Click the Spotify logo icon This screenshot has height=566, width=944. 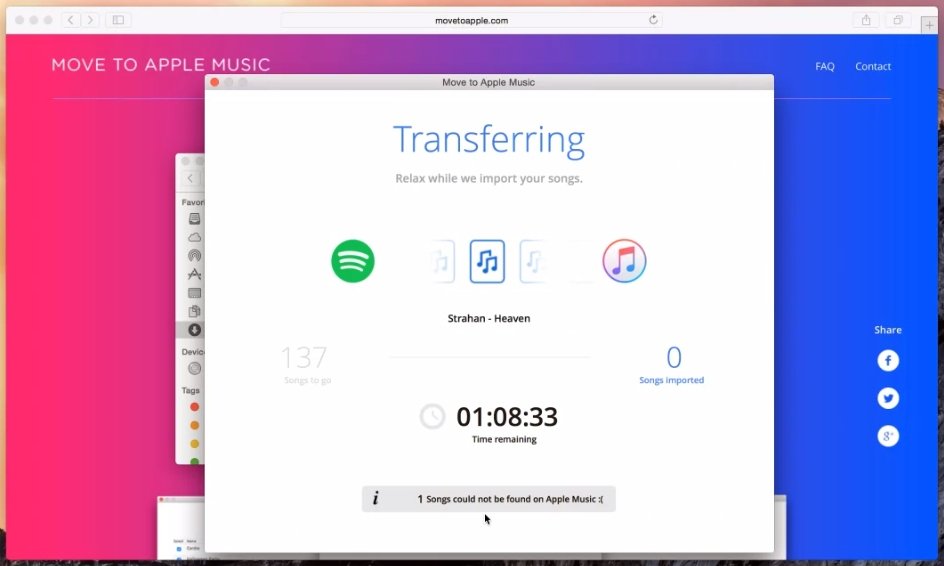pos(353,261)
